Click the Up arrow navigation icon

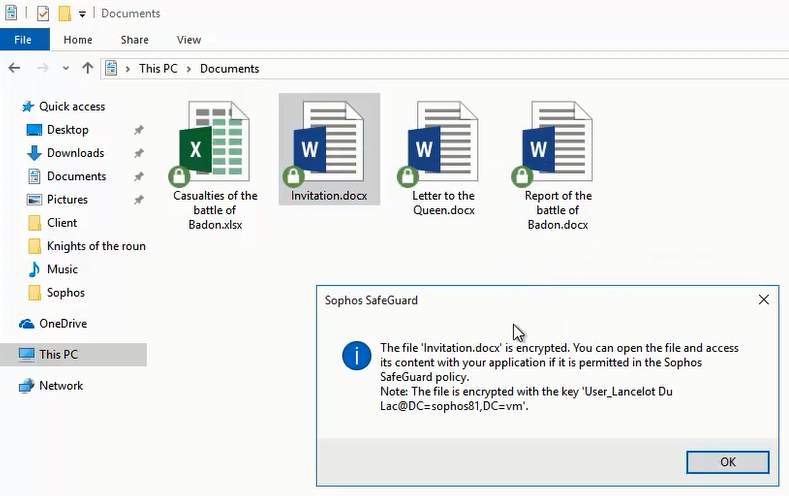coord(88,68)
